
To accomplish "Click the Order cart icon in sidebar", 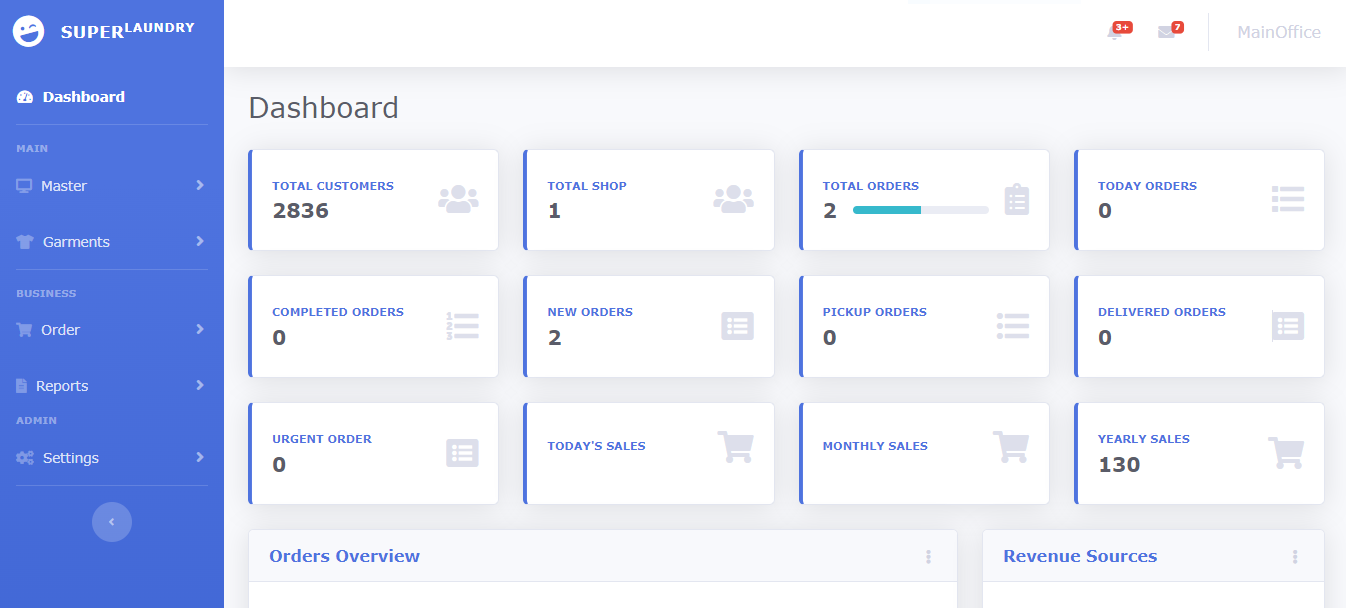I will click(24, 330).
